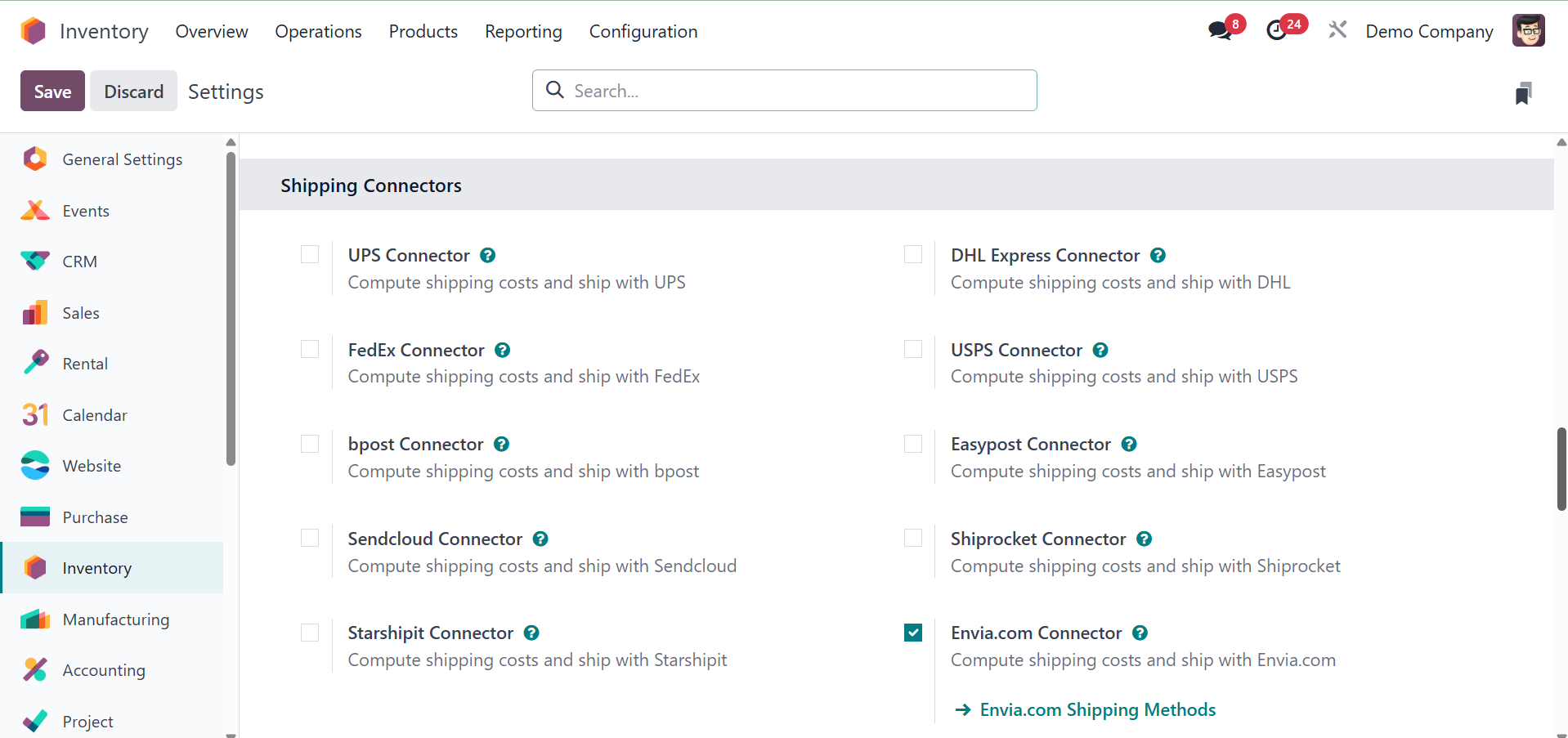Open help for FedEx Connector
The image size is (1568, 738).
tap(503, 350)
